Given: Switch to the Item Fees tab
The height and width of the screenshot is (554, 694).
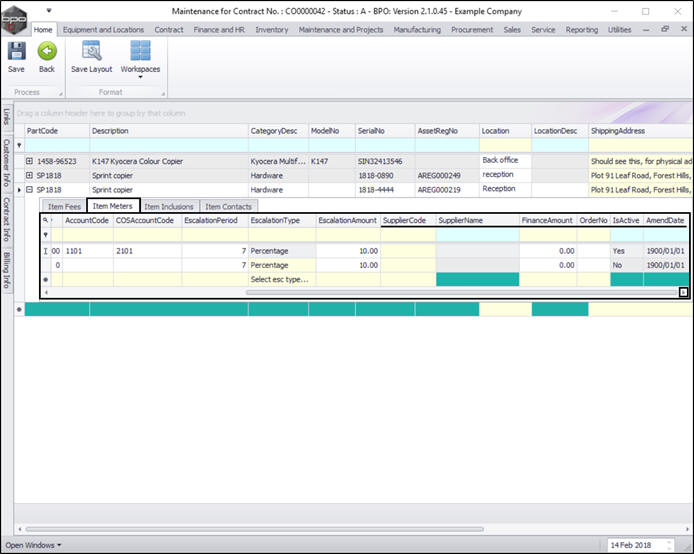Looking at the screenshot, I should tap(65, 207).
